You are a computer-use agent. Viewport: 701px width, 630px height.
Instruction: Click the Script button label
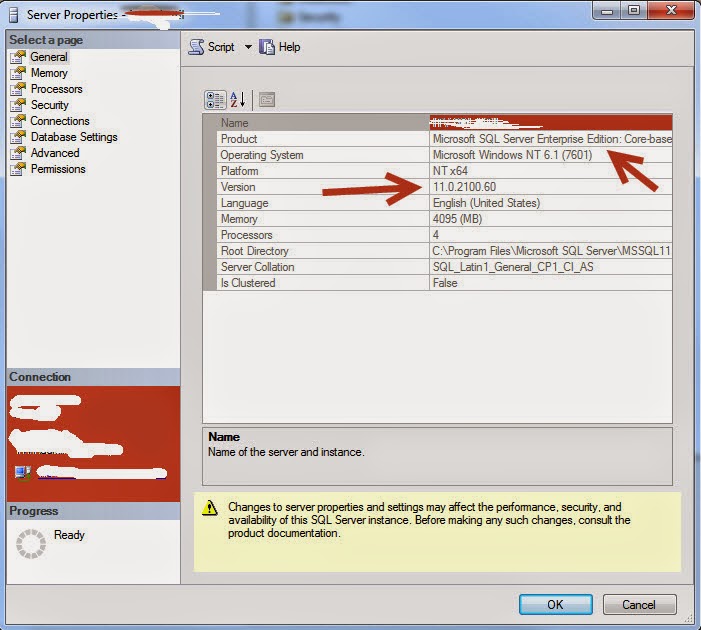[221, 47]
